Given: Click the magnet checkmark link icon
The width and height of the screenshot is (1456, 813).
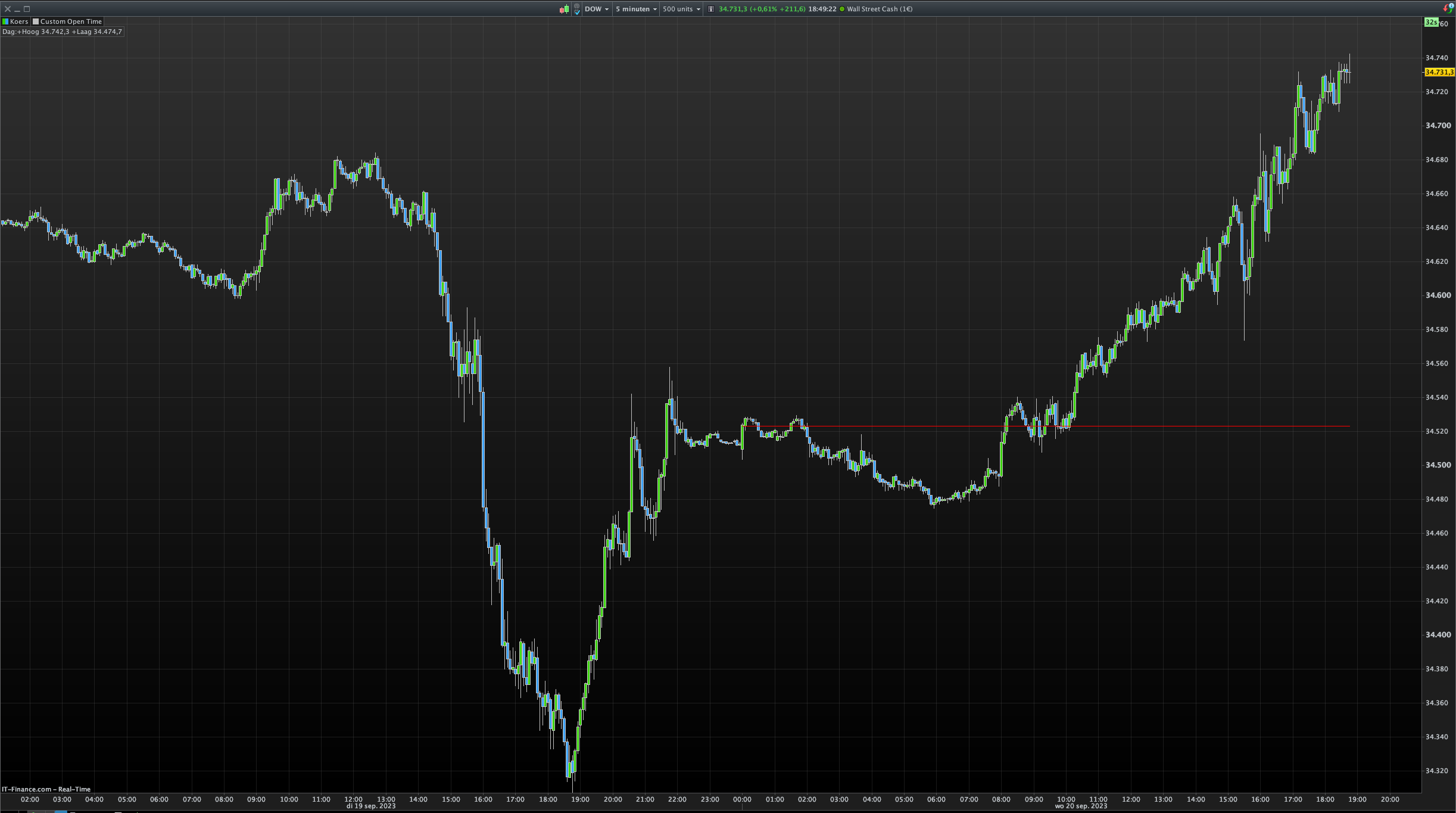Looking at the screenshot, I should [576, 9].
